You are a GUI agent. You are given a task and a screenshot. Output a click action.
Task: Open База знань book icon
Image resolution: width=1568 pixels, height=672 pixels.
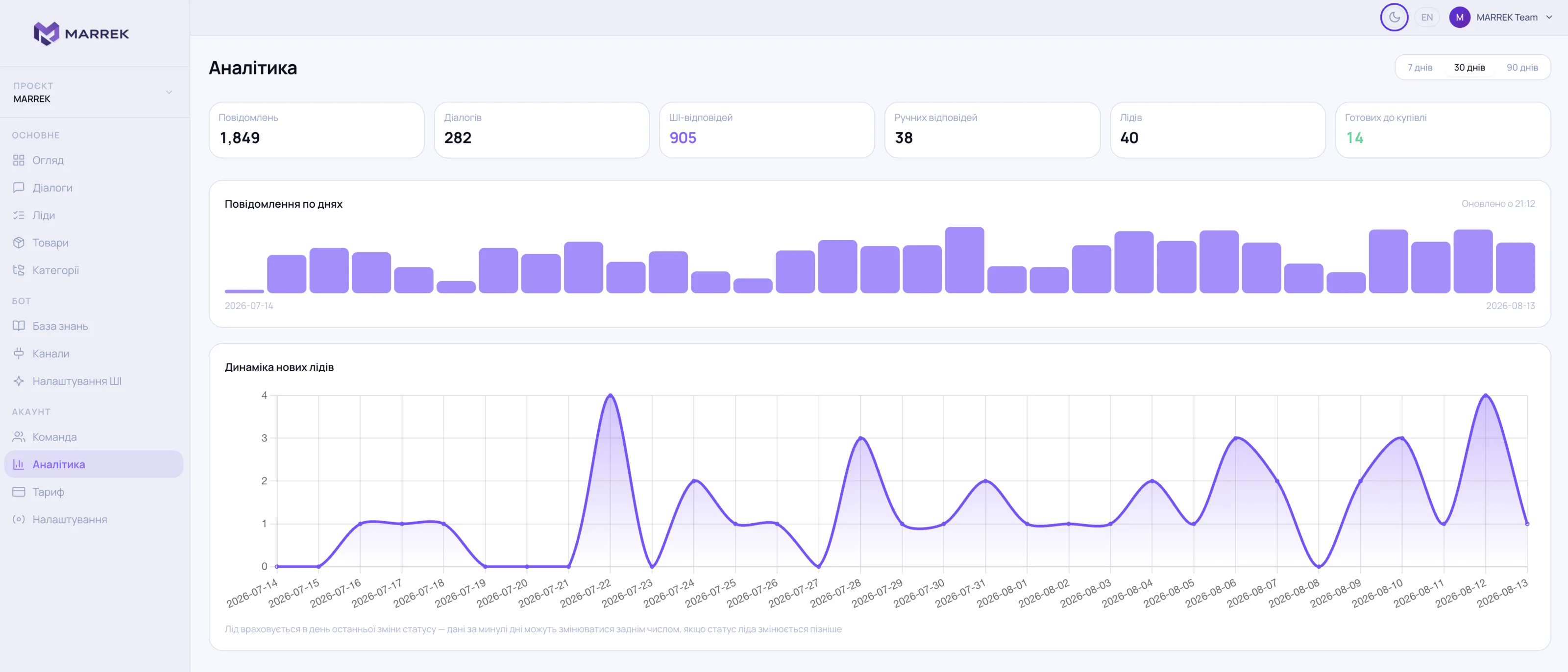(x=19, y=326)
